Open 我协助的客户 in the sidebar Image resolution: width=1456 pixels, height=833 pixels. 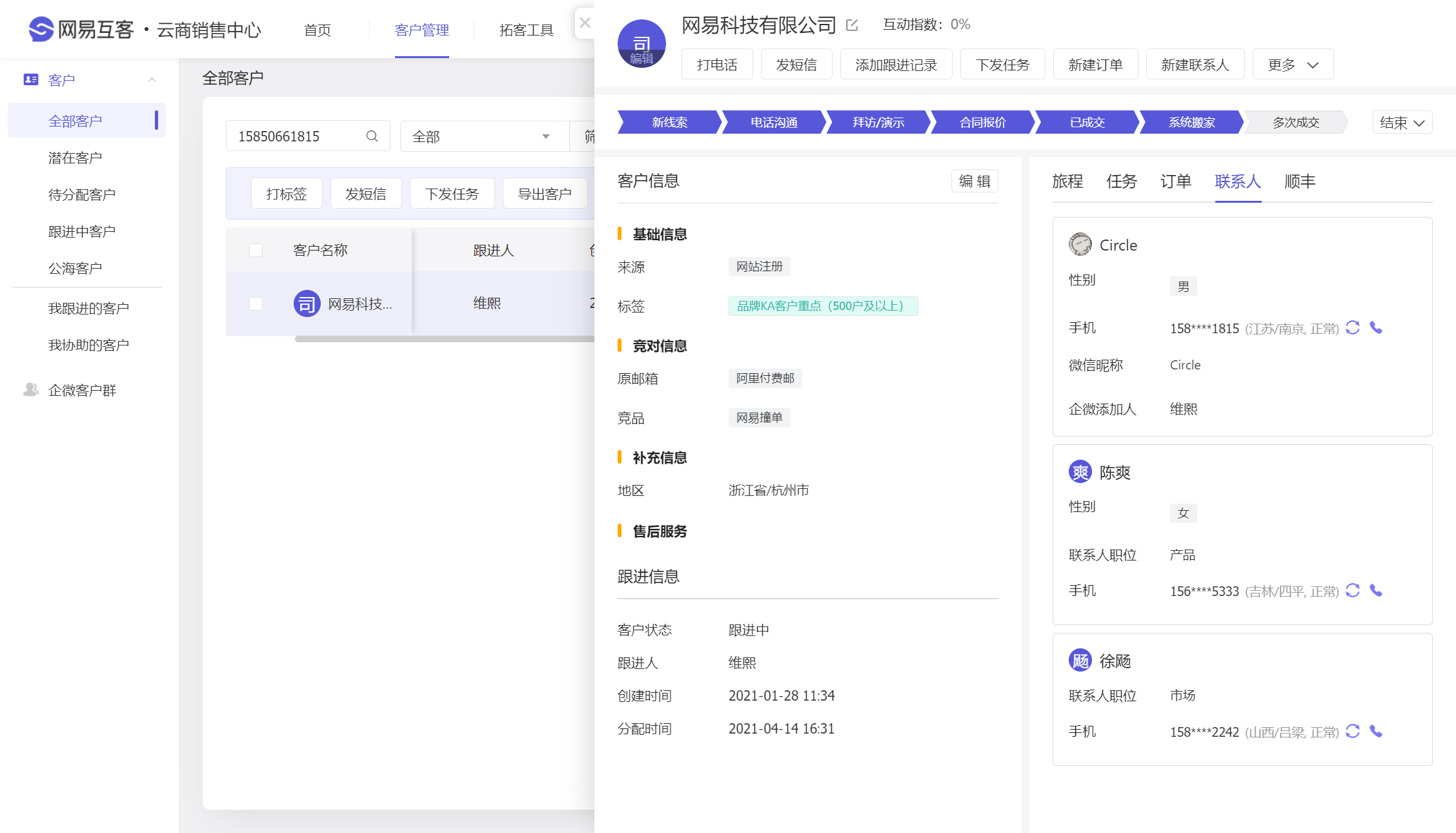tap(88, 345)
